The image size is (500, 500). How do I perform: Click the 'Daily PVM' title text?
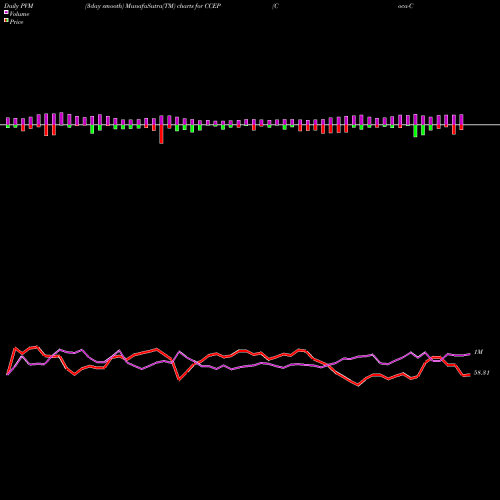19,6
